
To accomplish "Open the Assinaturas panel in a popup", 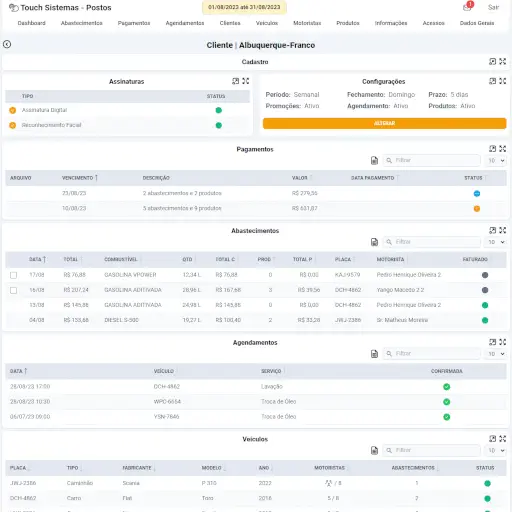I will click(236, 81).
